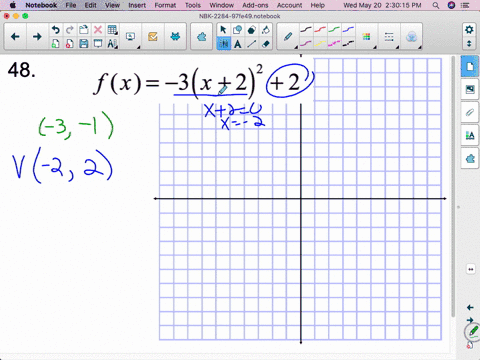Open the Gallery tab

470,89
